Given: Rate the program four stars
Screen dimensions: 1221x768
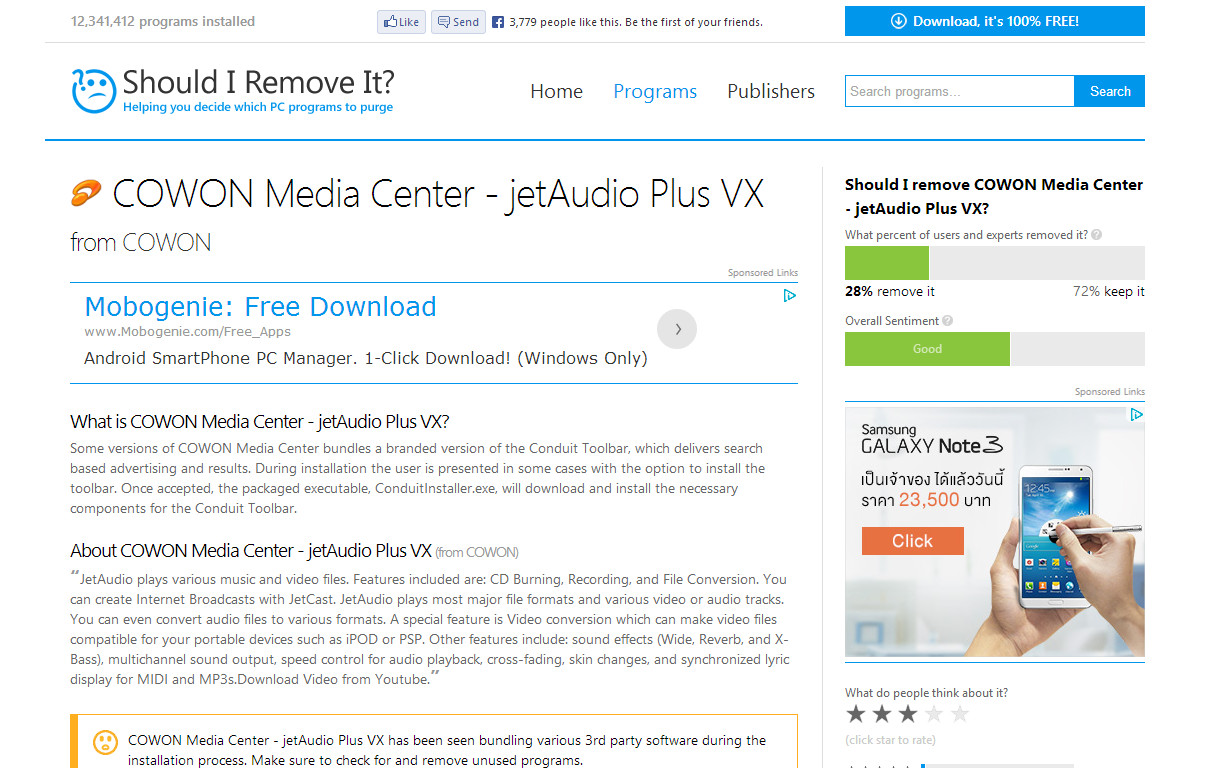Looking at the screenshot, I should 934,714.
